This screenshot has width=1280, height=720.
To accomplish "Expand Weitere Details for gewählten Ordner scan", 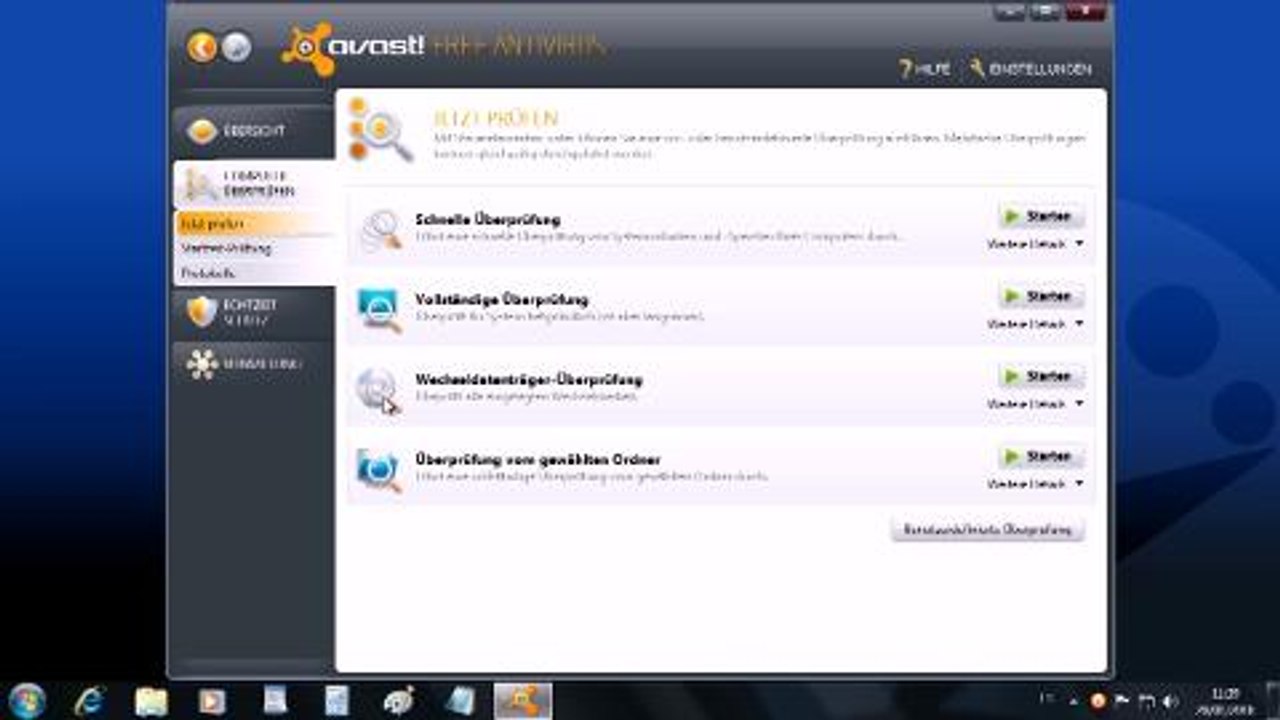I will (1035, 484).
